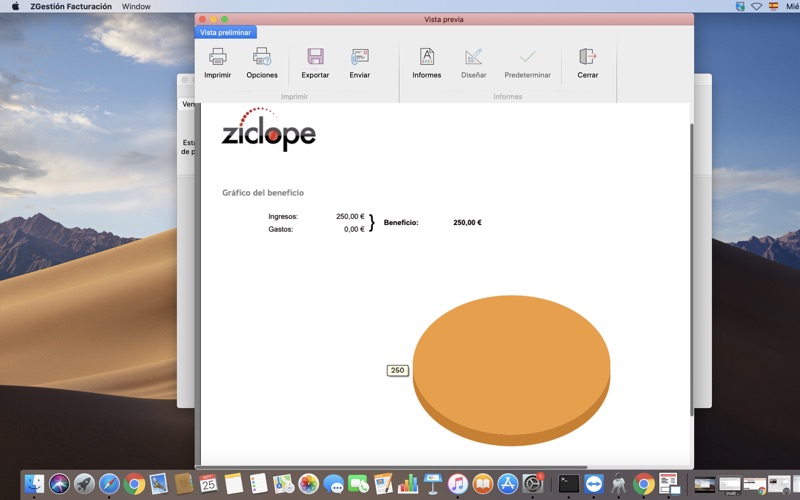This screenshot has height=500, width=800.
Task: Open the App Store icon
Action: (x=508, y=484)
